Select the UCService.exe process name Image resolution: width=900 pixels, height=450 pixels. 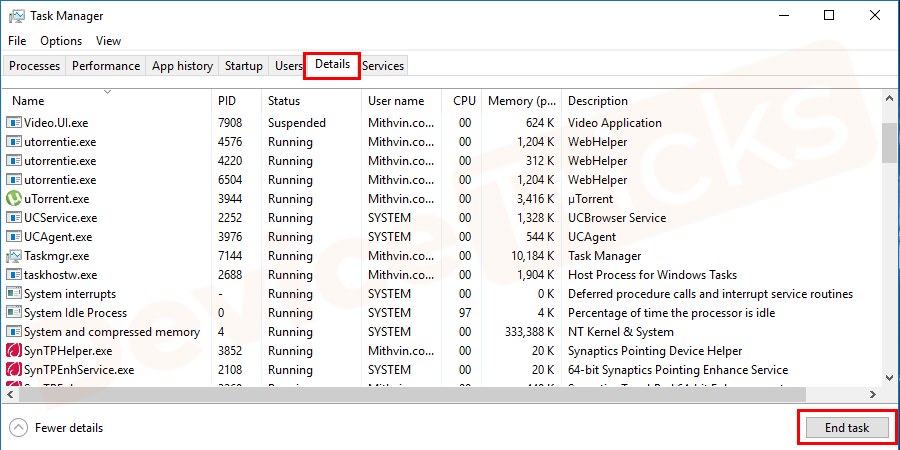60,218
